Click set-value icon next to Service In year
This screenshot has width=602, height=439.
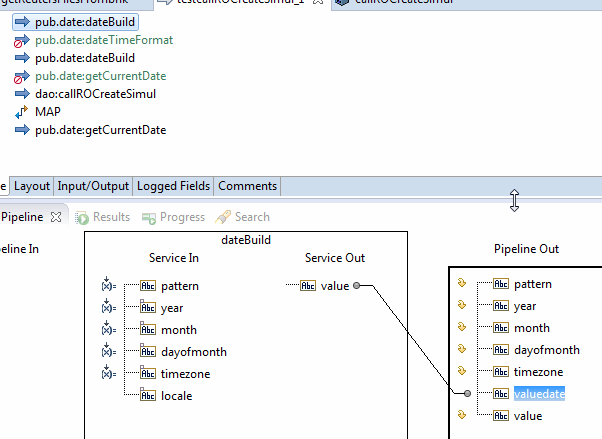(109, 306)
